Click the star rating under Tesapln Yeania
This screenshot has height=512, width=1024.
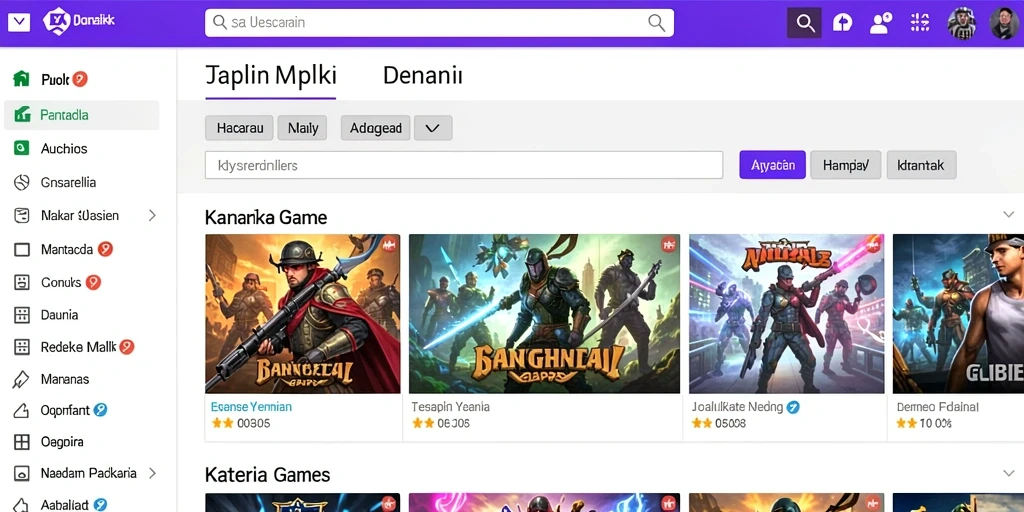click(x=423, y=423)
